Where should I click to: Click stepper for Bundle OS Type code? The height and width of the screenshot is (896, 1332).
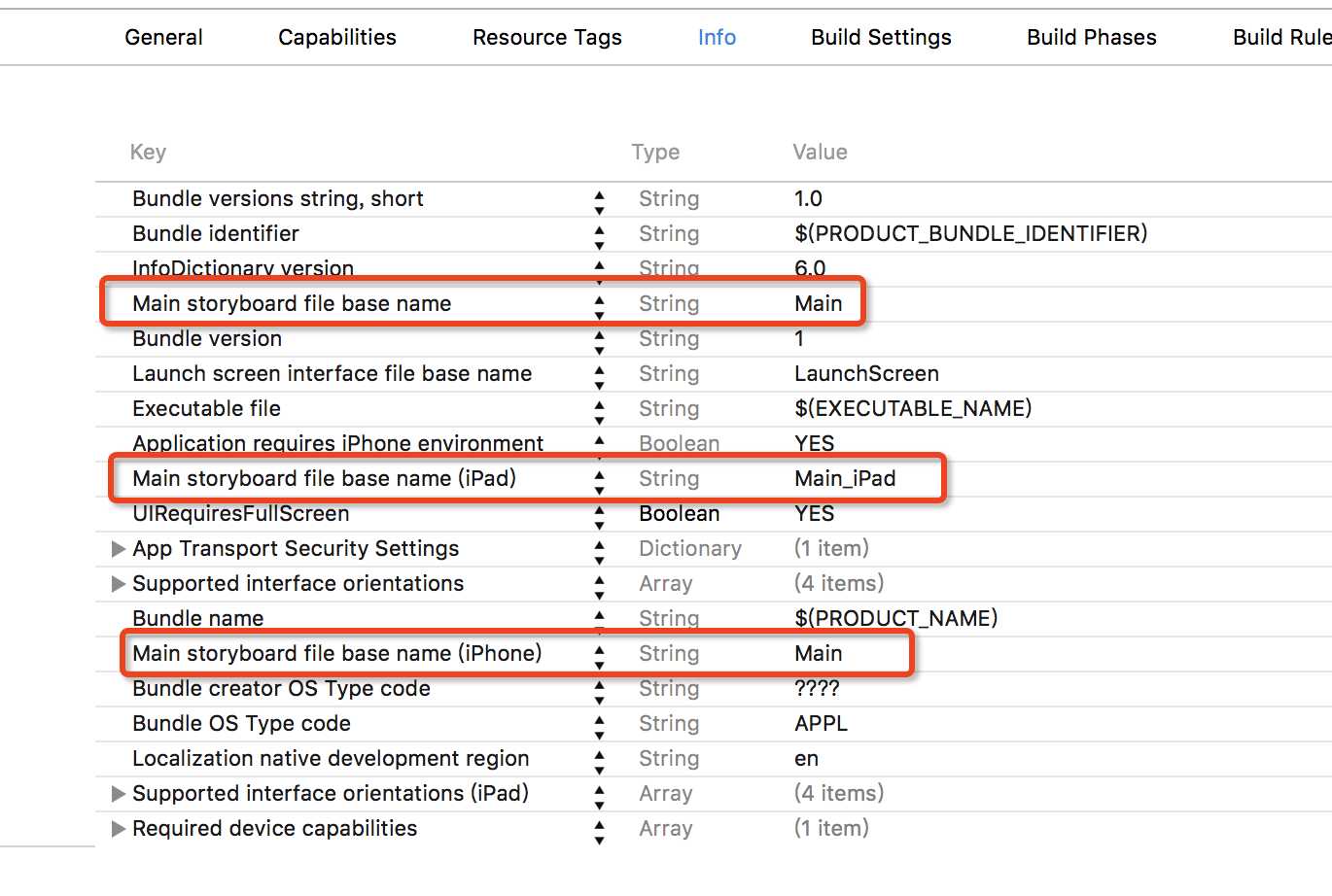pyautogui.click(x=599, y=724)
